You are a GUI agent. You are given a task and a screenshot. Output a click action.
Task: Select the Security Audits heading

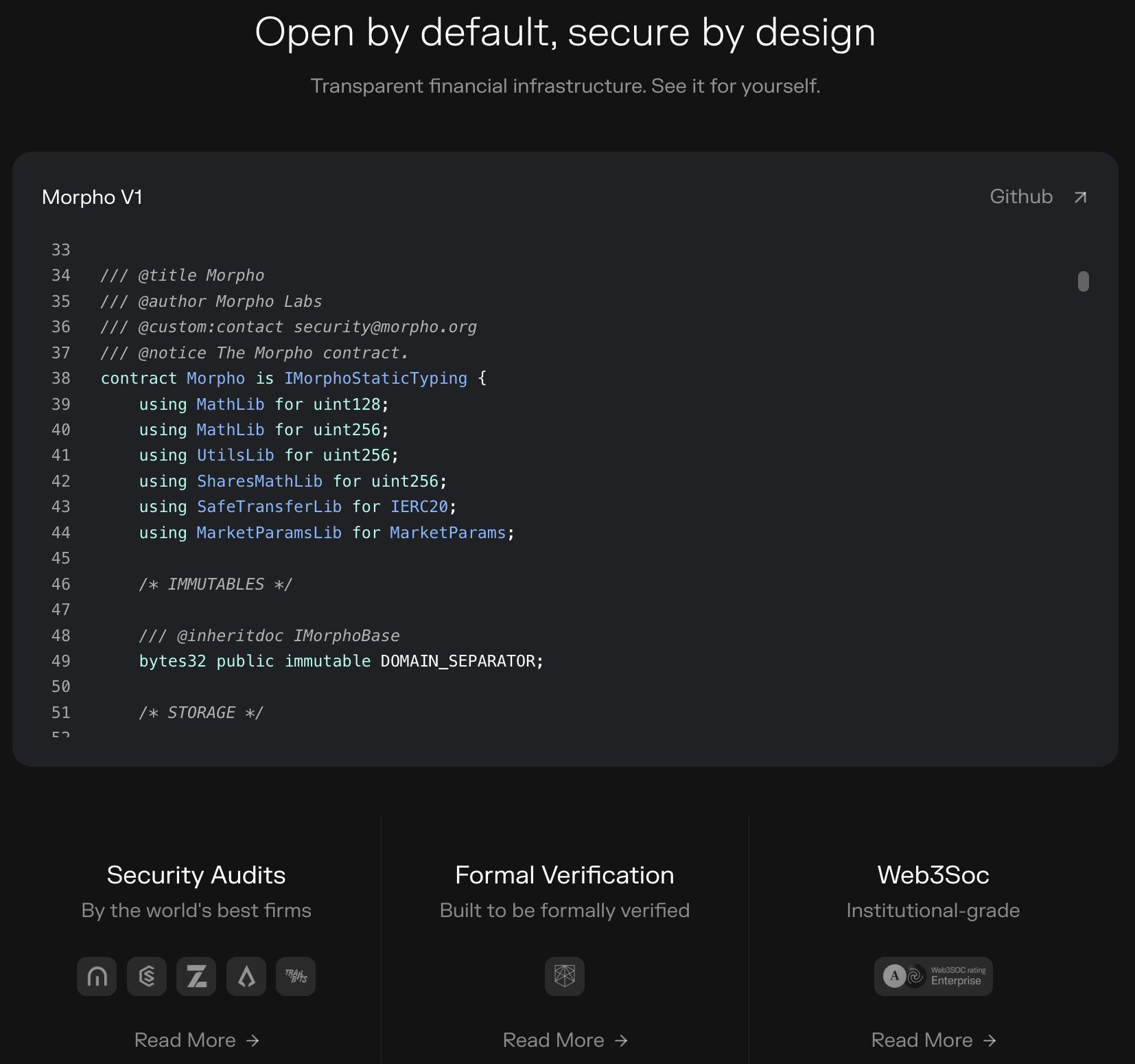click(x=196, y=875)
